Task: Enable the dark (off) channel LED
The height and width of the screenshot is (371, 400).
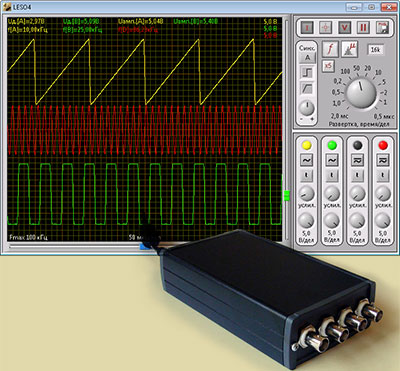Action: 357,145
